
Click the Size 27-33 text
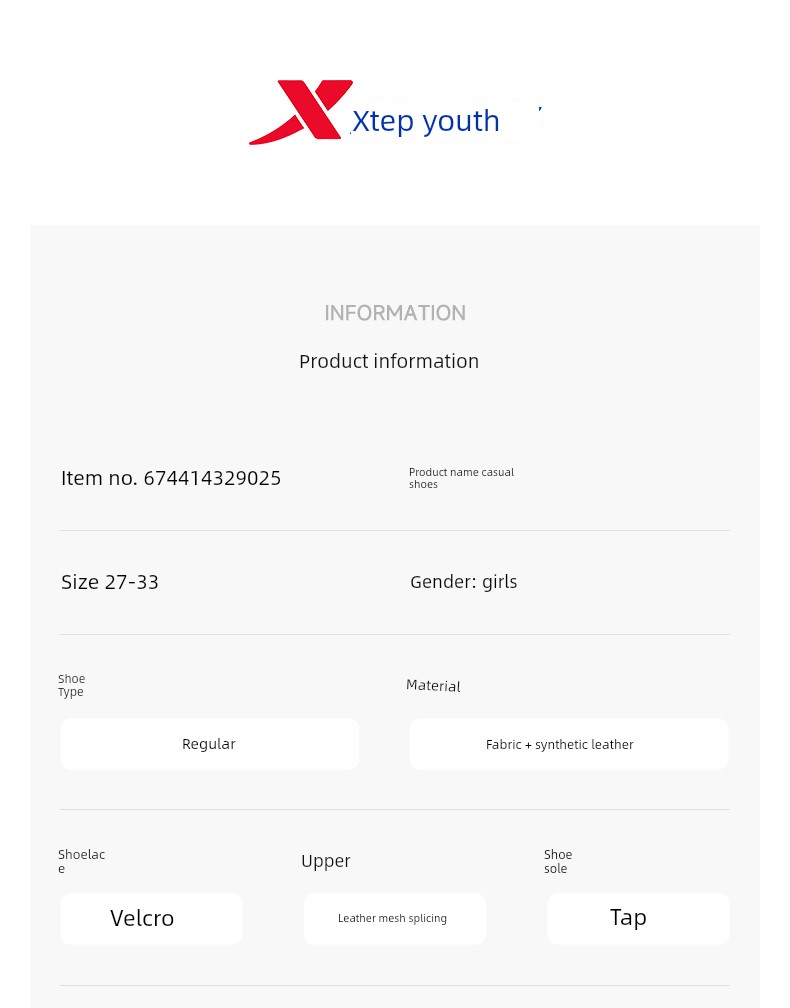point(110,582)
